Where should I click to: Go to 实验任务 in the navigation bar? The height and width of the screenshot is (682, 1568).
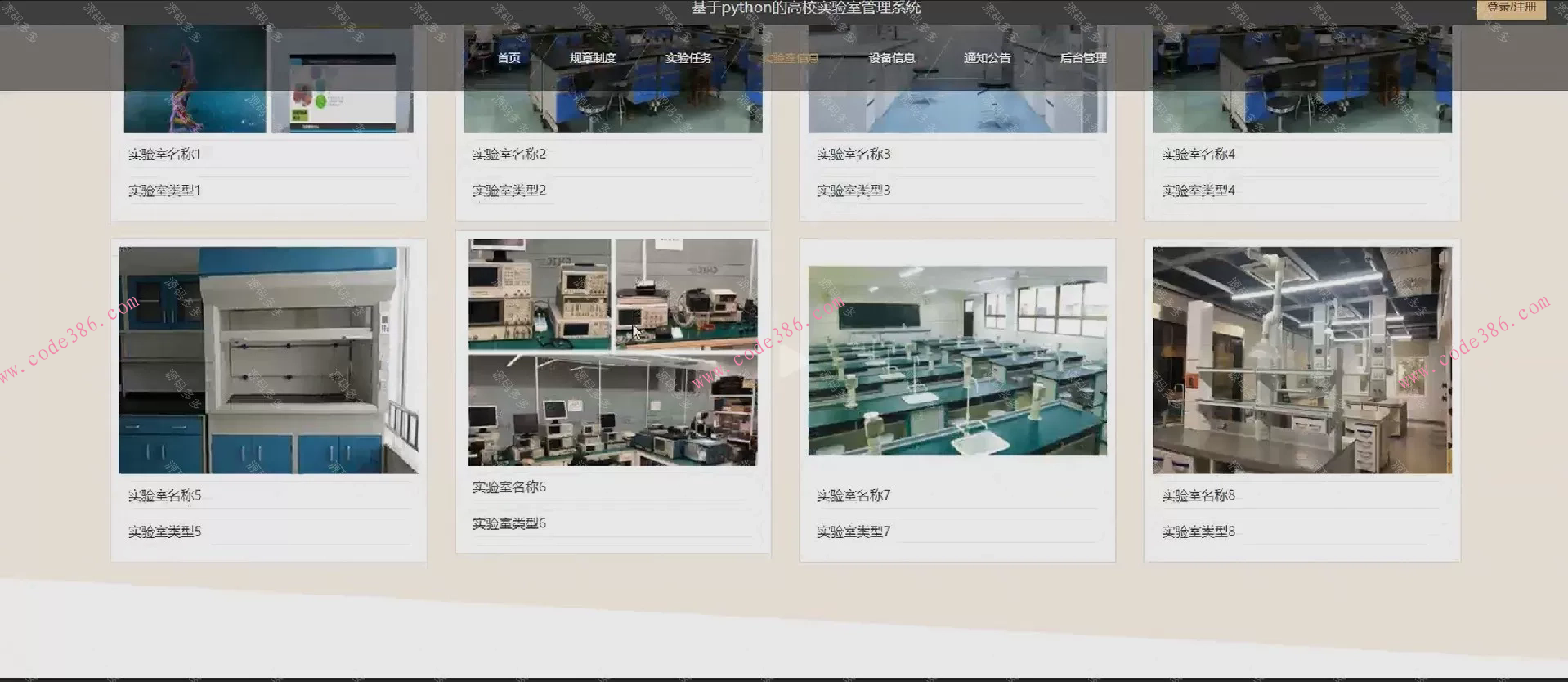[688, 58]
